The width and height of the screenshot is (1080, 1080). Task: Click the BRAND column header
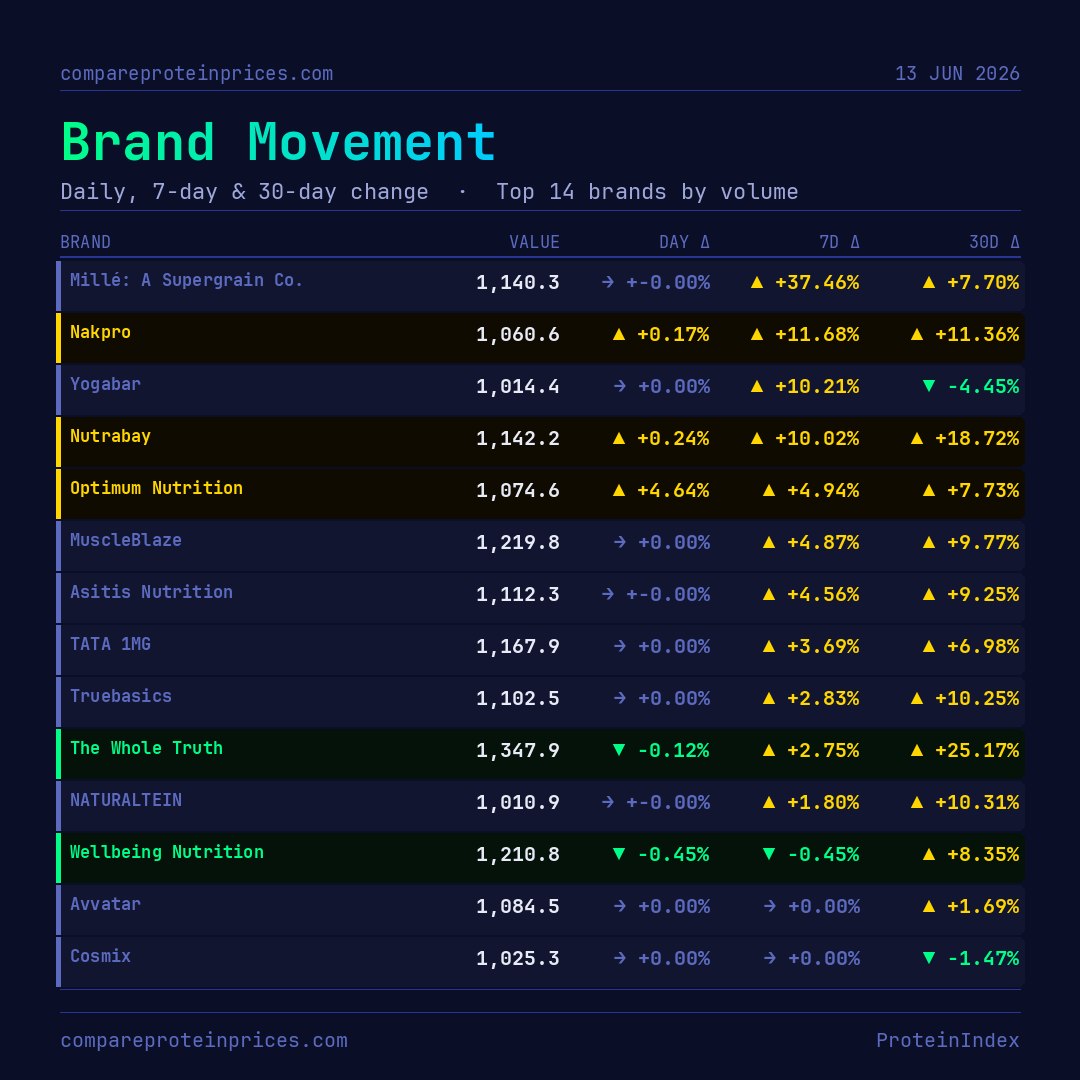point(85,242)
